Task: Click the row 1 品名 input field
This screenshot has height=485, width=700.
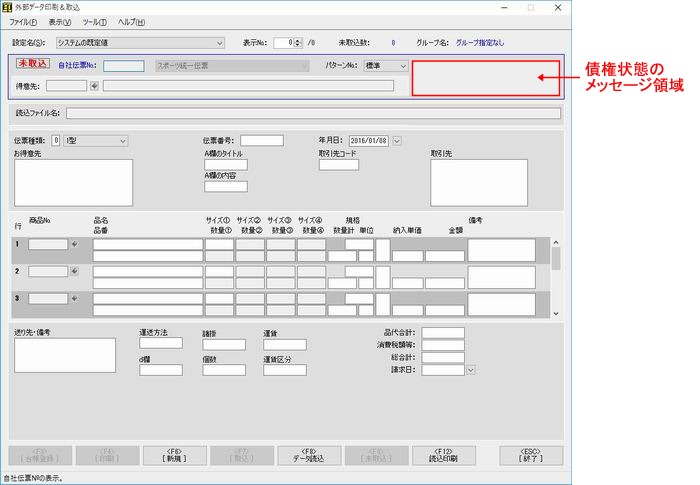Action: click(x=148, y=244)
